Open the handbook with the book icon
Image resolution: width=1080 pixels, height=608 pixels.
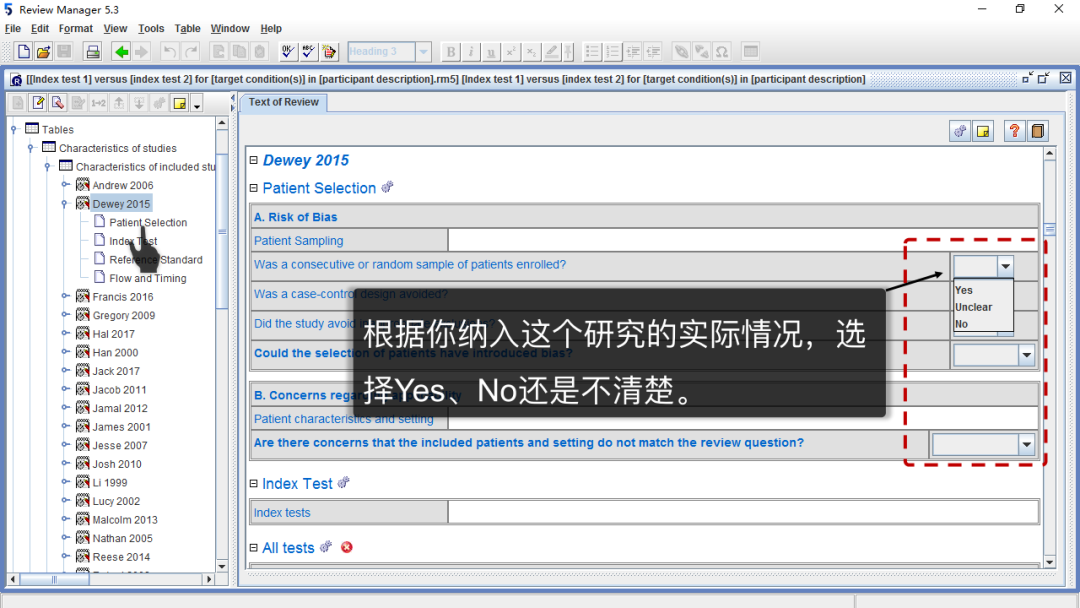pyautogui.click(x=1037, y=131)
